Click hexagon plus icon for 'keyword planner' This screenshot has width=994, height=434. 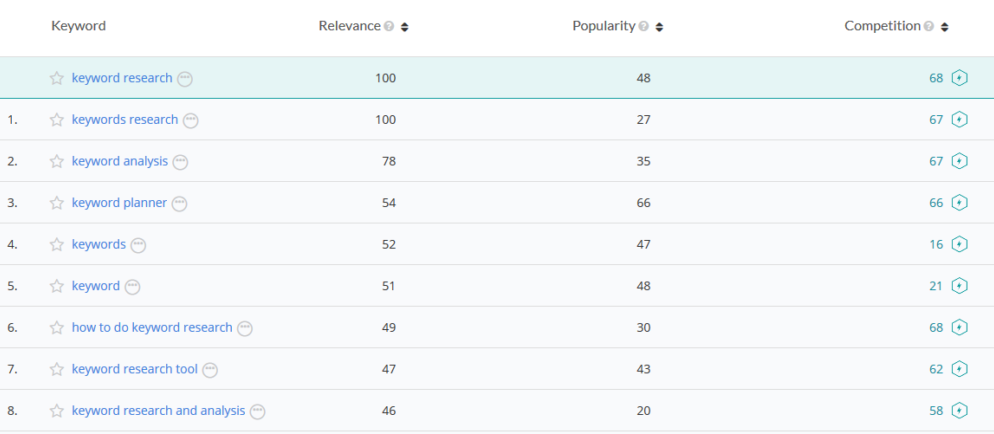(x=959, y=203)
